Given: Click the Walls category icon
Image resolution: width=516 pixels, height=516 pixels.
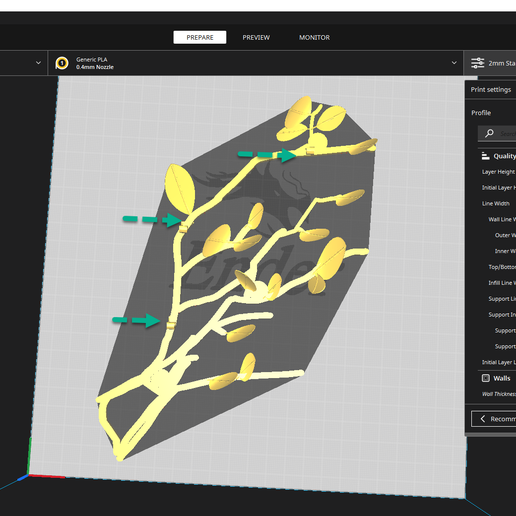Looking at the screenshot, I should pos(486,378).
